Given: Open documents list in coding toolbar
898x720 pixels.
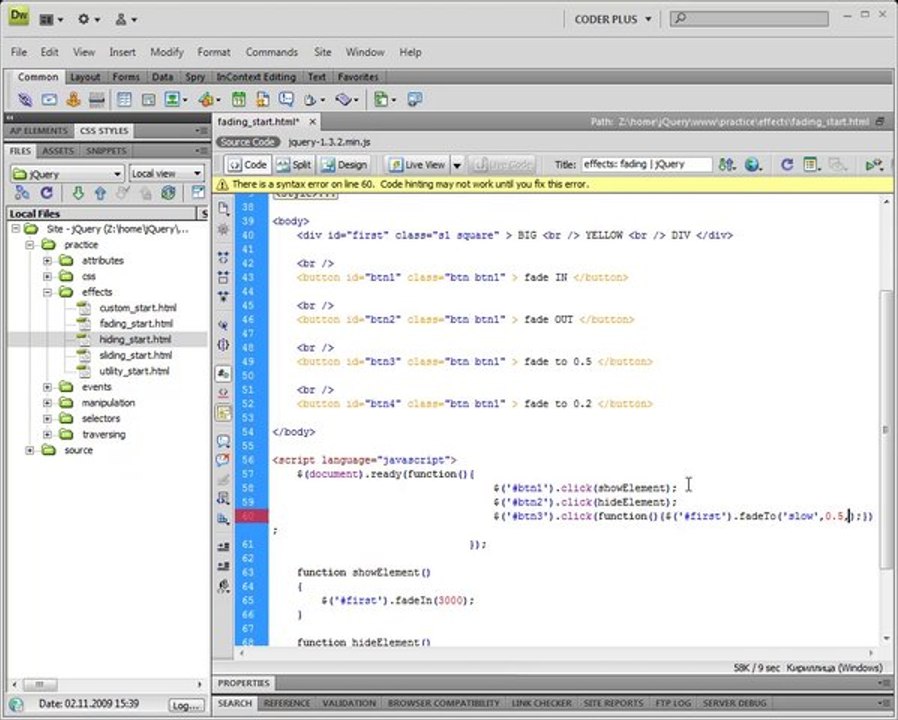Looking at the screenshot, I should [x=223, y=208].
